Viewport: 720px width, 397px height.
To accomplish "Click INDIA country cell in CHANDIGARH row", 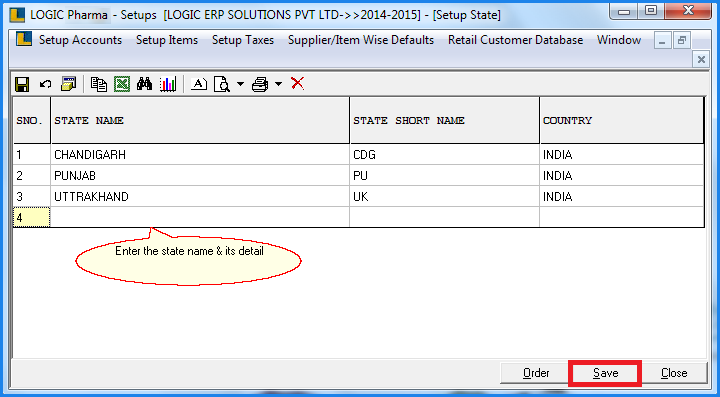I will [622, 155].
